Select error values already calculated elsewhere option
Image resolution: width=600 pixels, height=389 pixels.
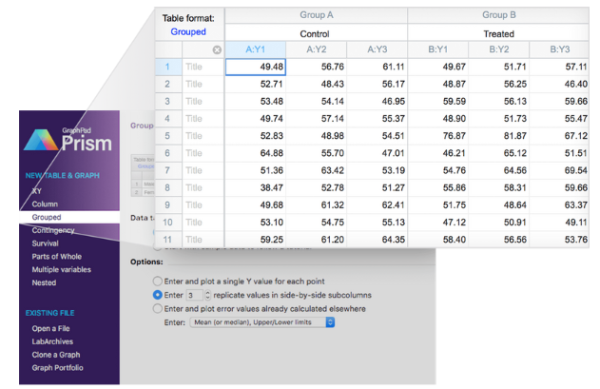(x=157, y=309)
